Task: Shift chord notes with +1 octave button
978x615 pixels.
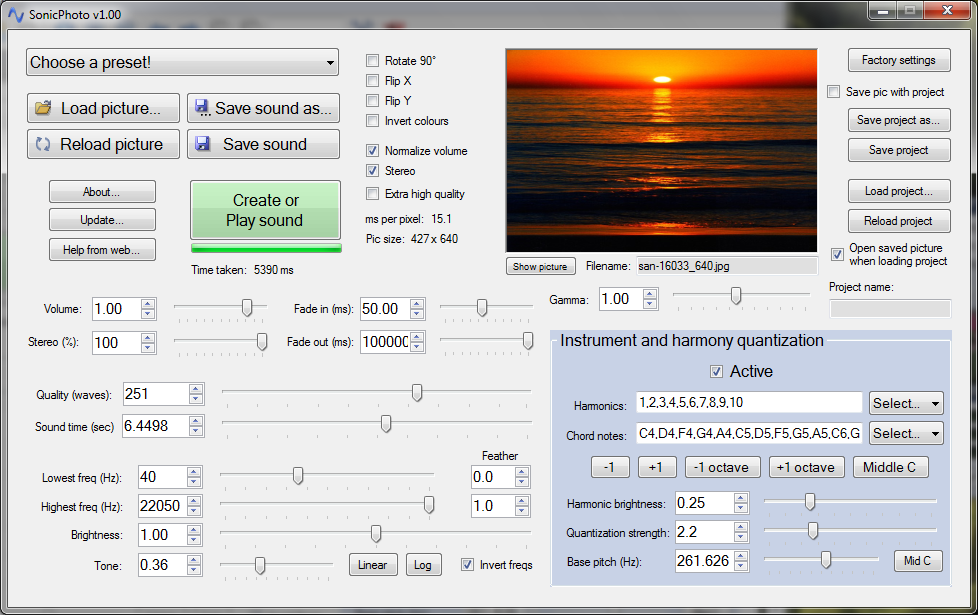Action: pos(807,467)
